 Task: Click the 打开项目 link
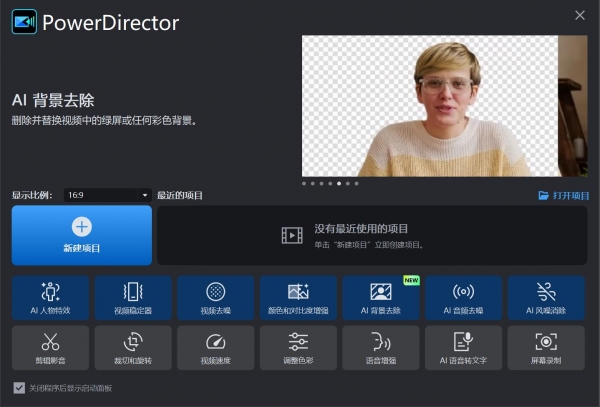pyautogui.click(x=564, y=196)
